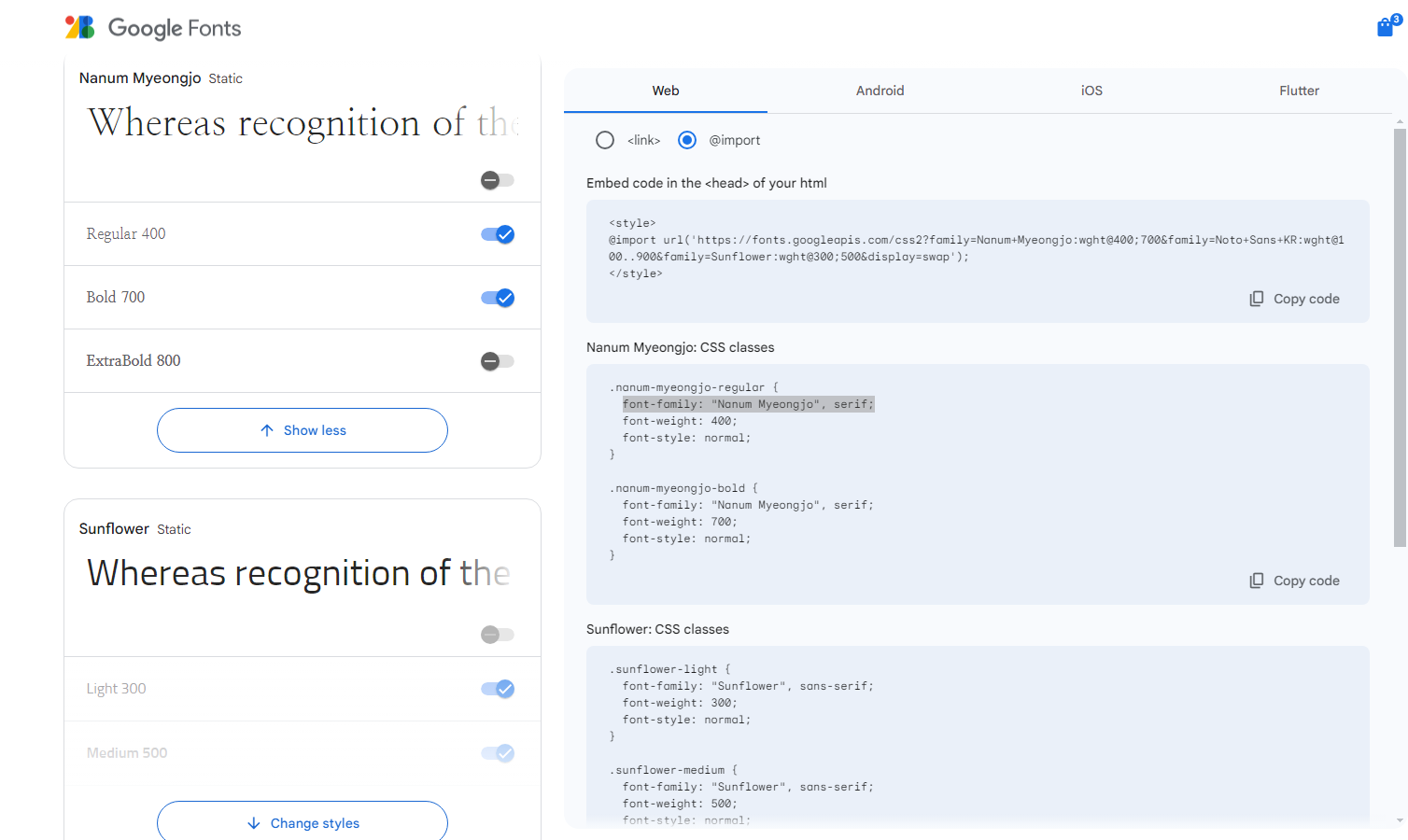
Task: Click copy icon for Nanum Myeongjo CSS classes
Action: (1257, 581)
